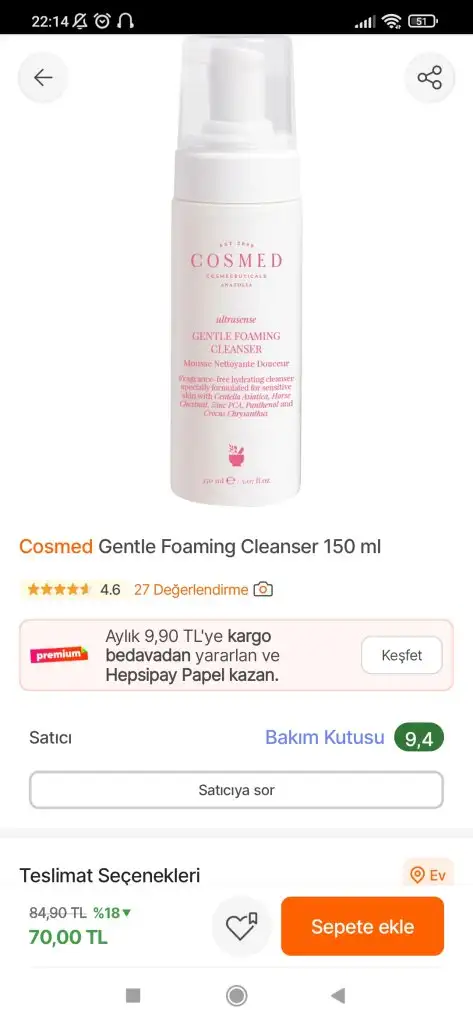This screenshot has height=1024, width=473.
Task: Expand the %18 discount arrow
Action: click(127, 912)
